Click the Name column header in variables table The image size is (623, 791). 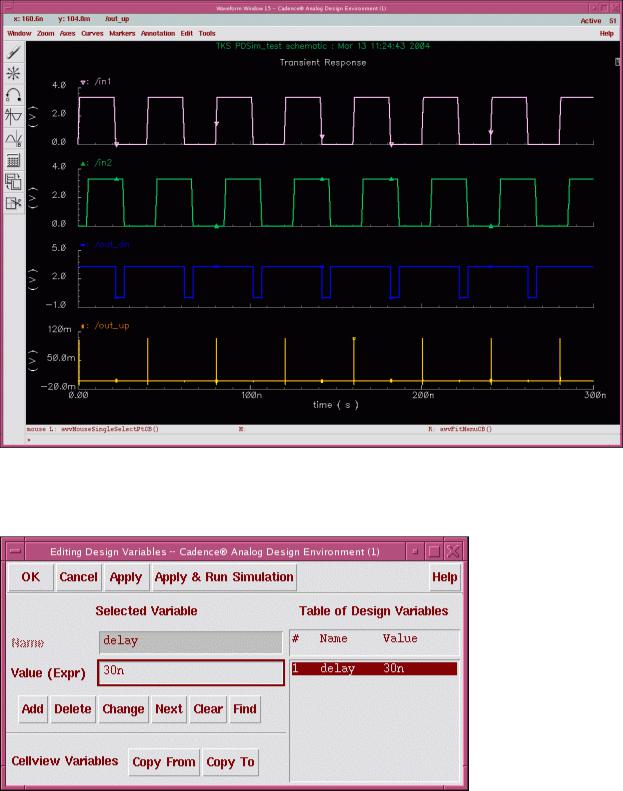tap(333, 639)
